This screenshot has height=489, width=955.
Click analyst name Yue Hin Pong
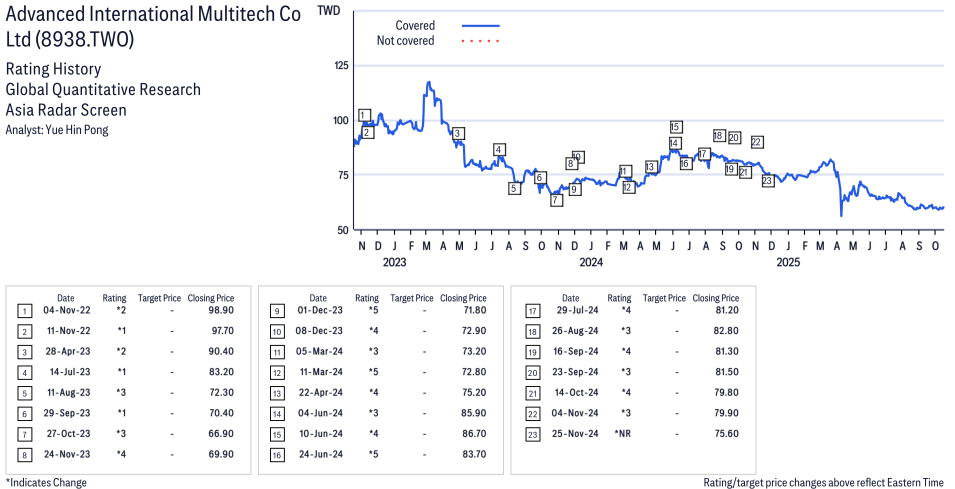click(57, 130)
